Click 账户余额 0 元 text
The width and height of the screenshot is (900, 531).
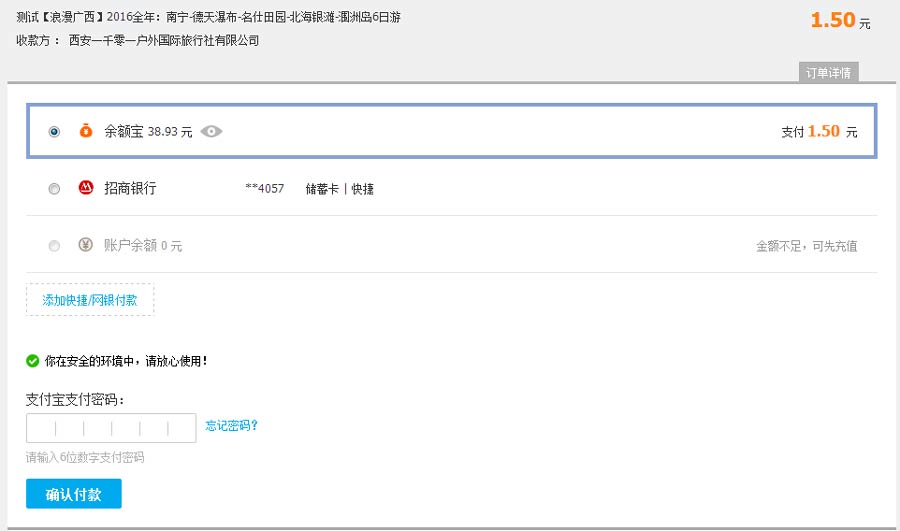tap(143, 246)
